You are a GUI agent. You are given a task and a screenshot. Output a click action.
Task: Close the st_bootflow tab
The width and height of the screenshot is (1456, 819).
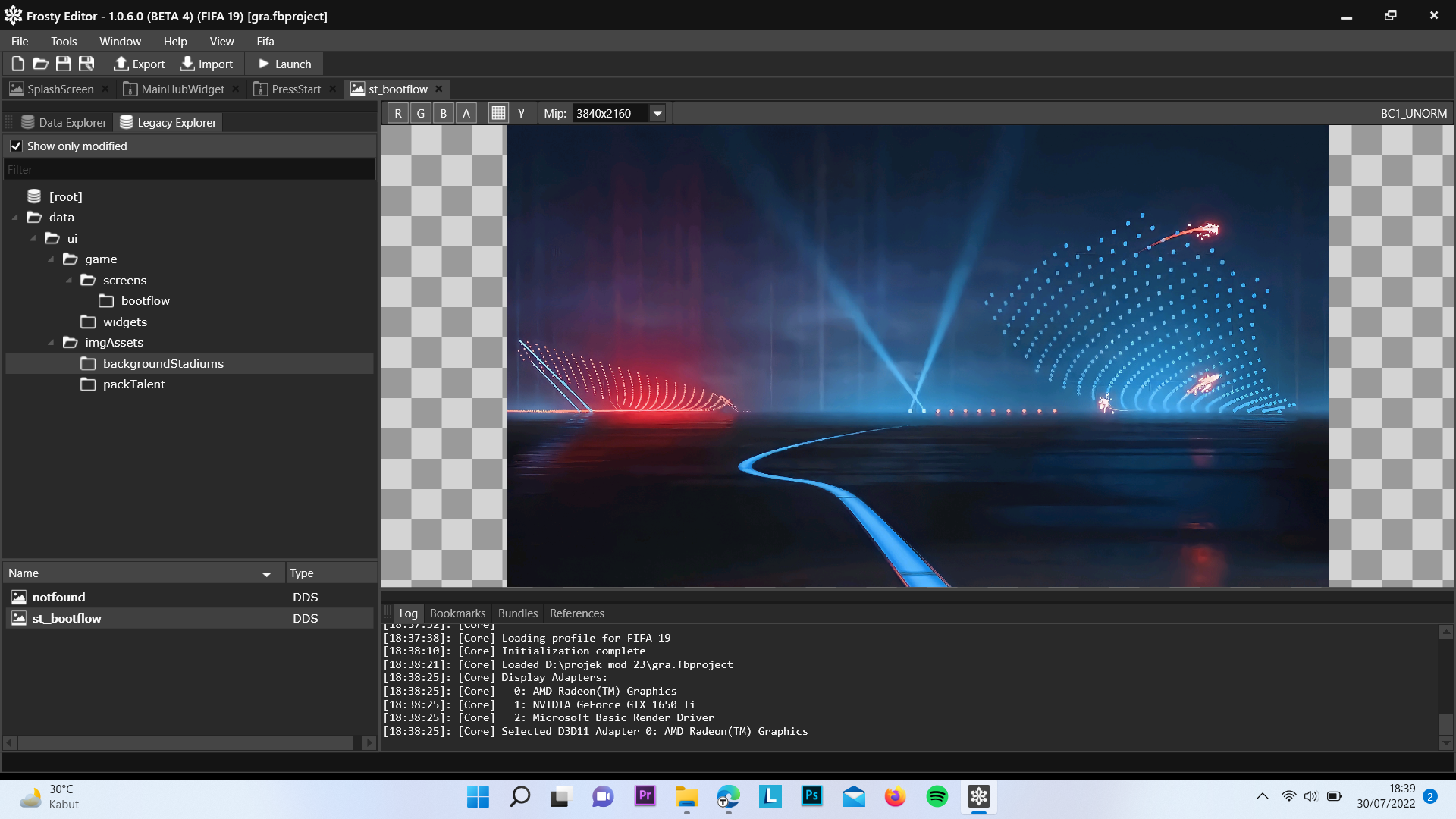coord(439,89)
